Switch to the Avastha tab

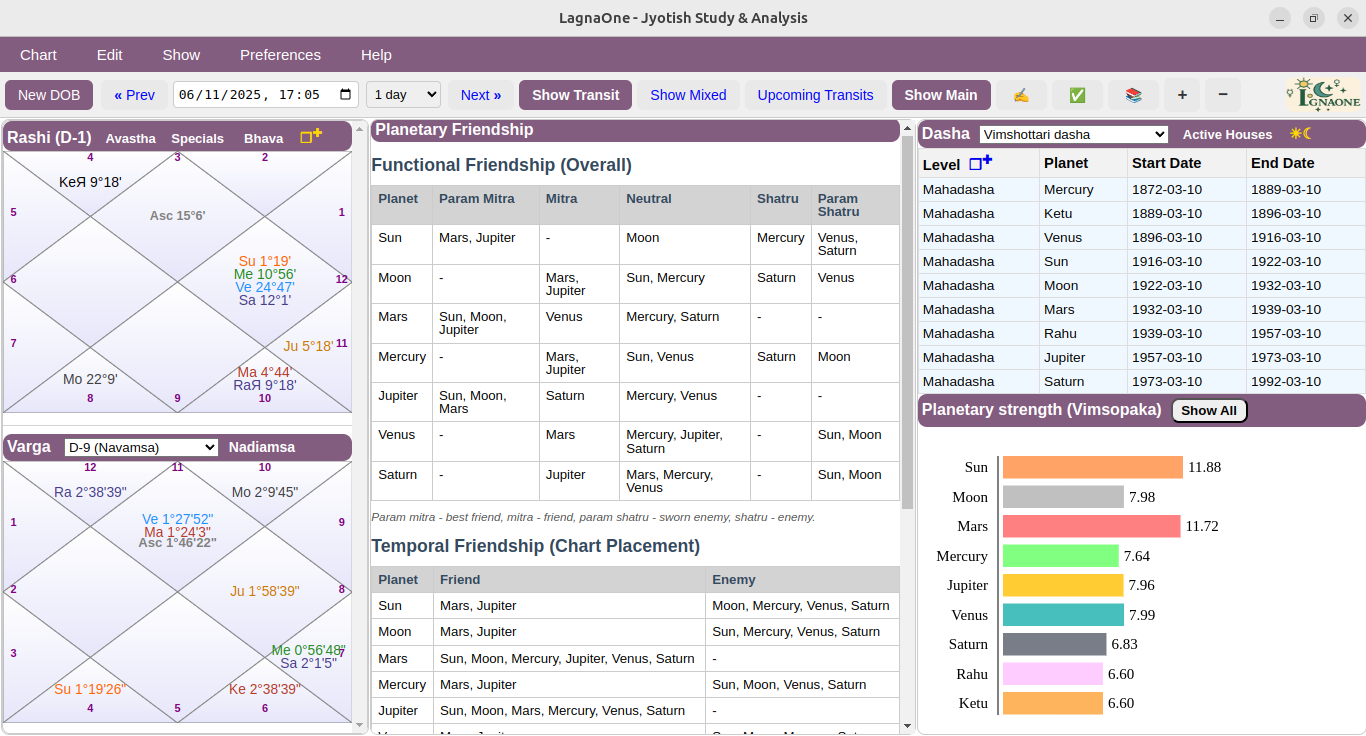(x=130, y=138)
